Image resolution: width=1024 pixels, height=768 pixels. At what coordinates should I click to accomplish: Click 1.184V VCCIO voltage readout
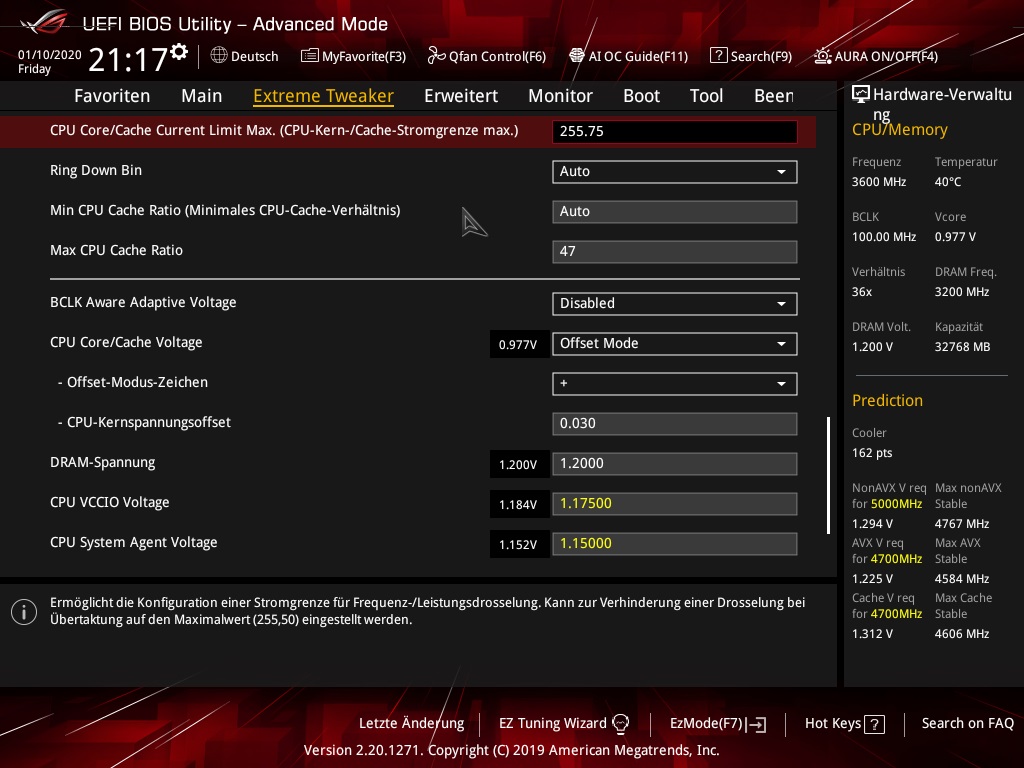(x=519, y=504)
